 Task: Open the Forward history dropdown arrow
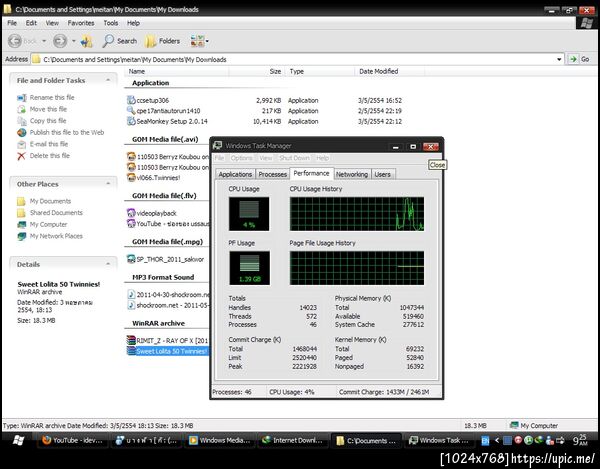tap(73, 41)
